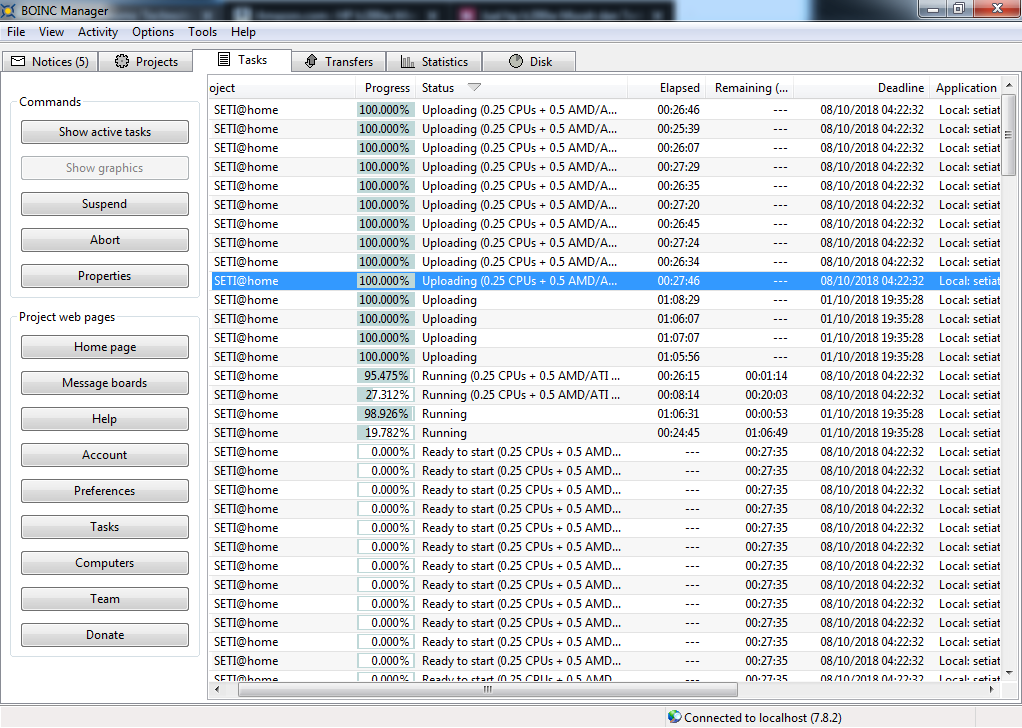1022x728 pixels.
Task: Click the Tasks list icon
Action: [224, 59]
